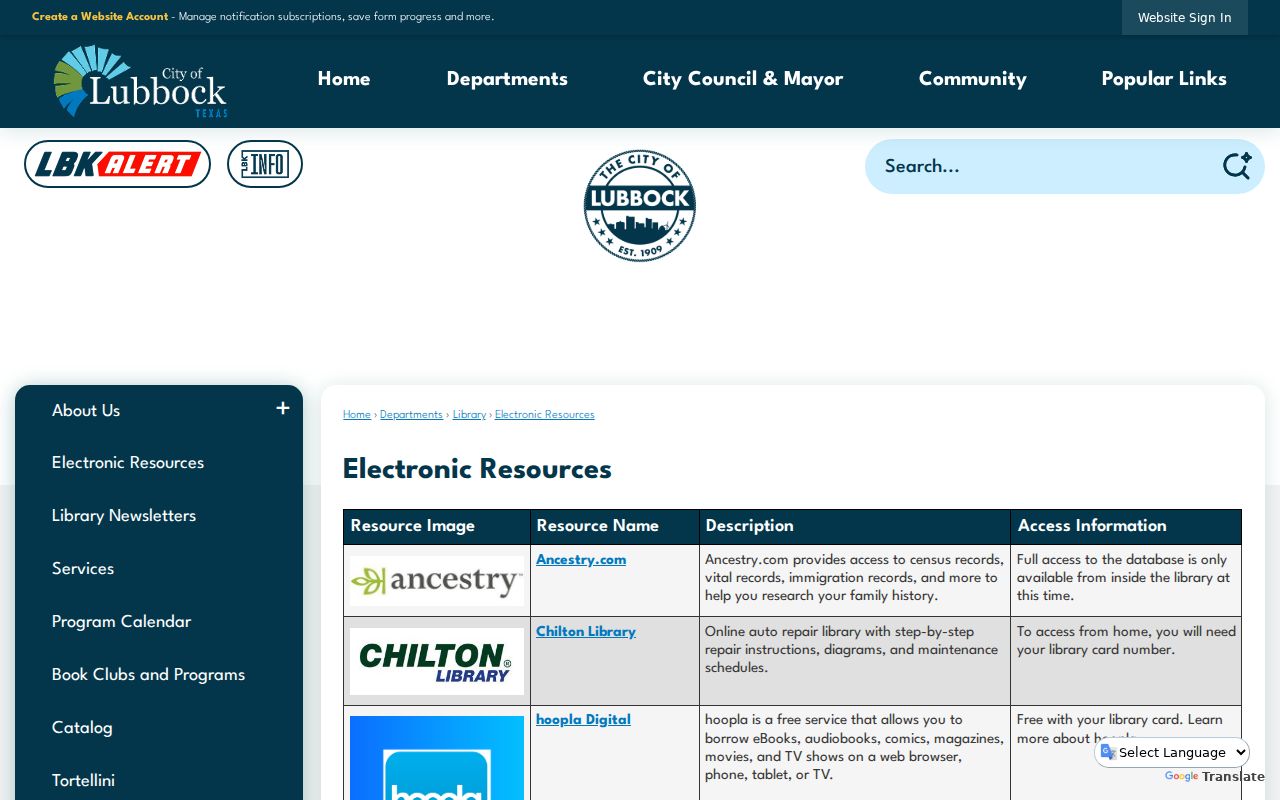
Task: Open the Select Language dropdown
Action: point(1174,752)
